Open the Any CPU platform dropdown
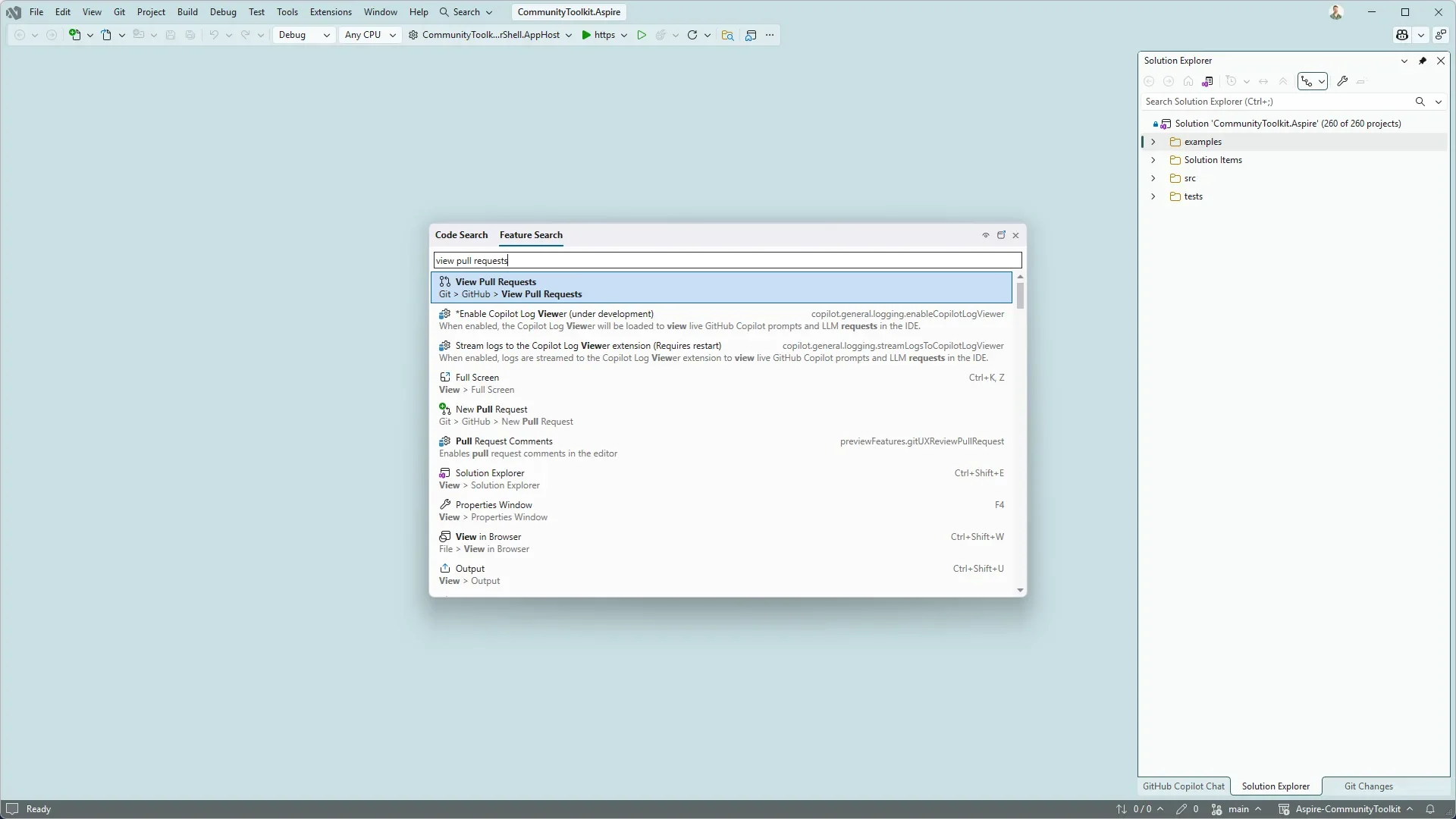Screen dimensions: 1456x819 370,35
